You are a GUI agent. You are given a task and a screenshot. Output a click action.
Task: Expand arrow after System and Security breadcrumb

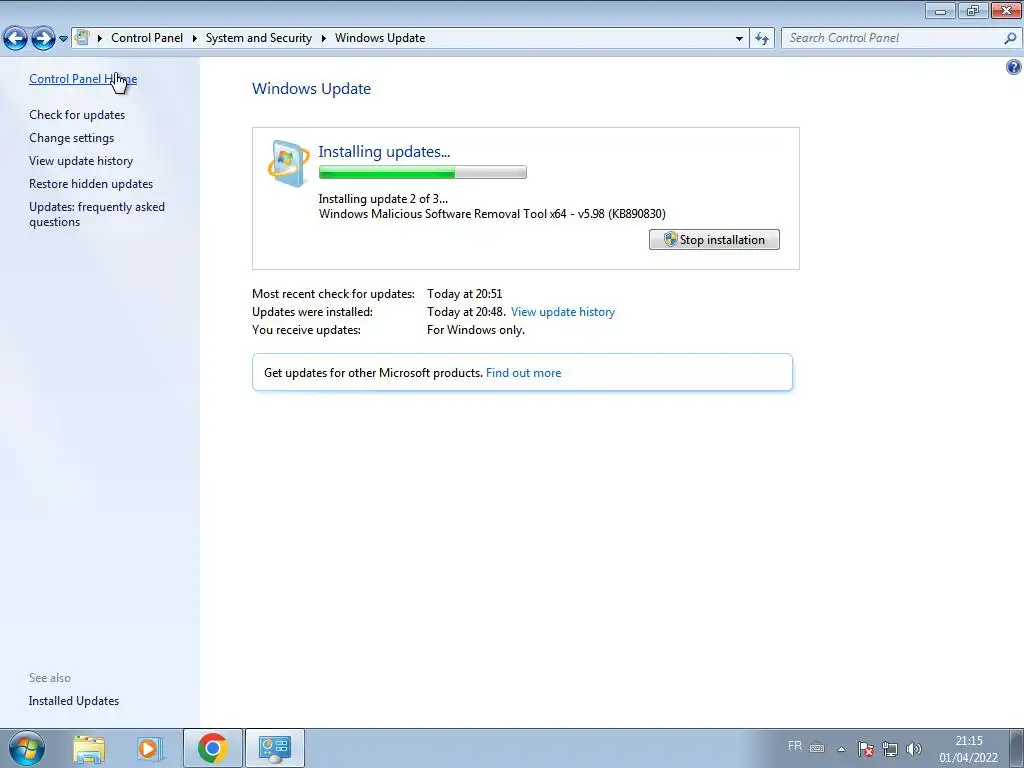click(x=323, y=38)
